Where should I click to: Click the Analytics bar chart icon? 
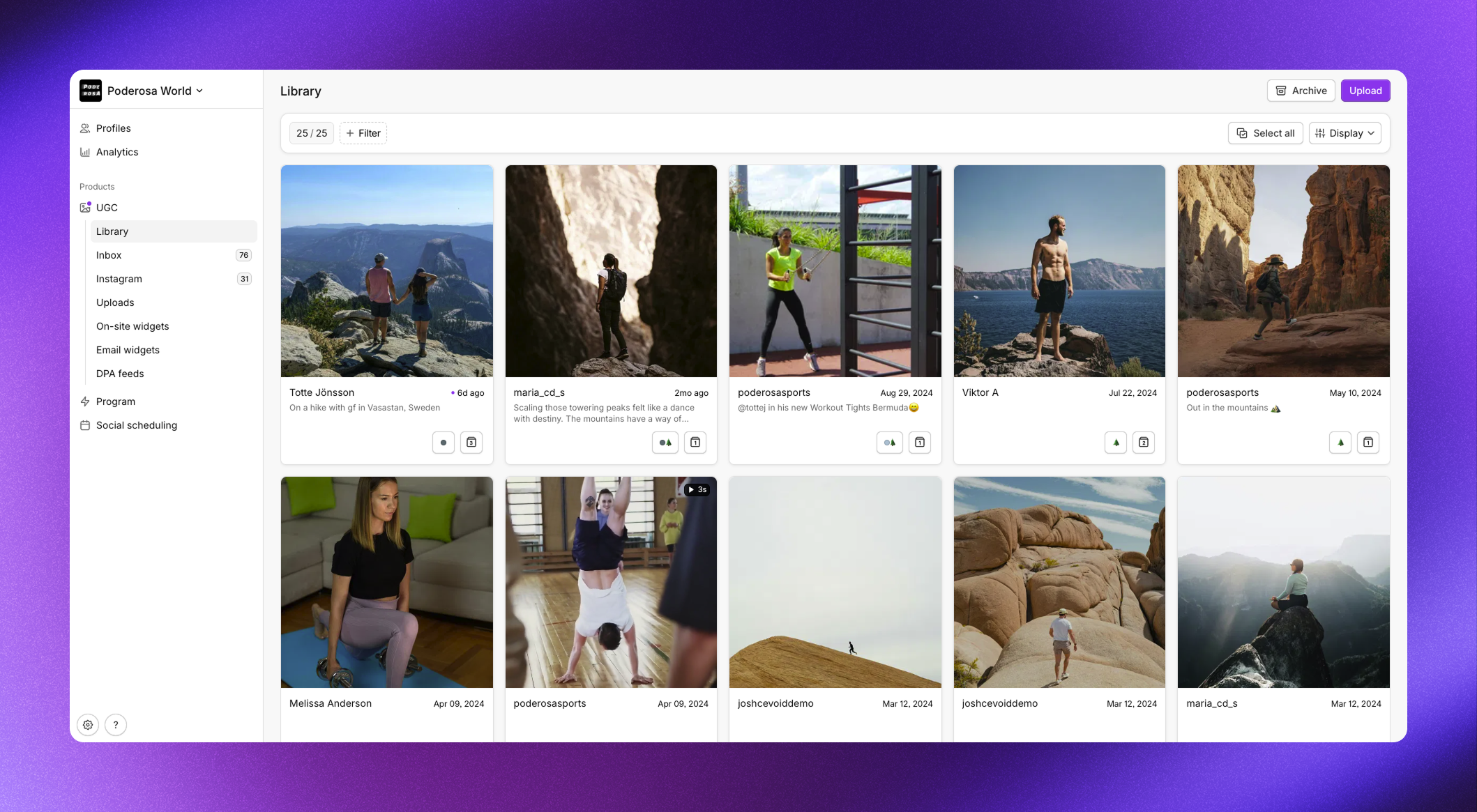point(85,152)
